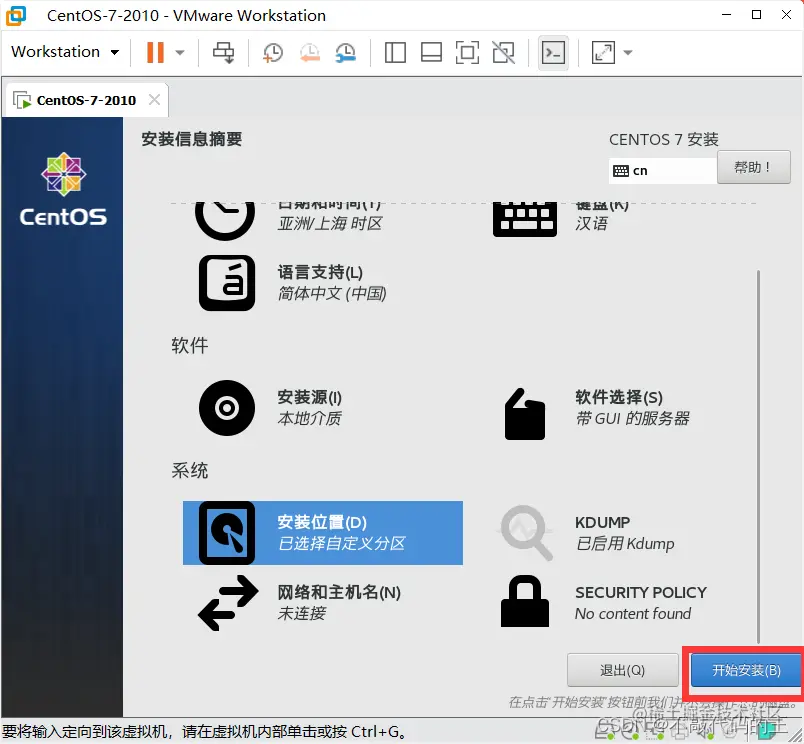Expand the stretch display dropdown arrow

pos(628,52)
